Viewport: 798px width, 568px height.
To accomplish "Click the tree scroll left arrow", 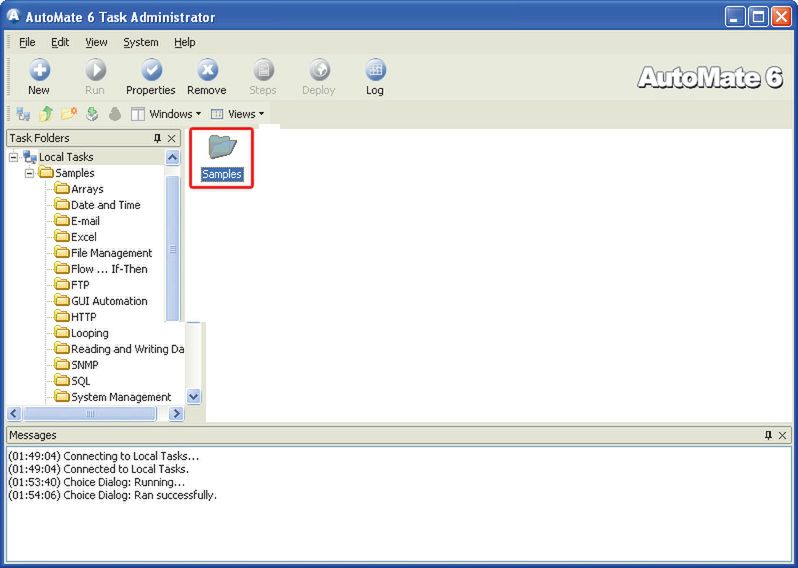I will click(14, 413).
